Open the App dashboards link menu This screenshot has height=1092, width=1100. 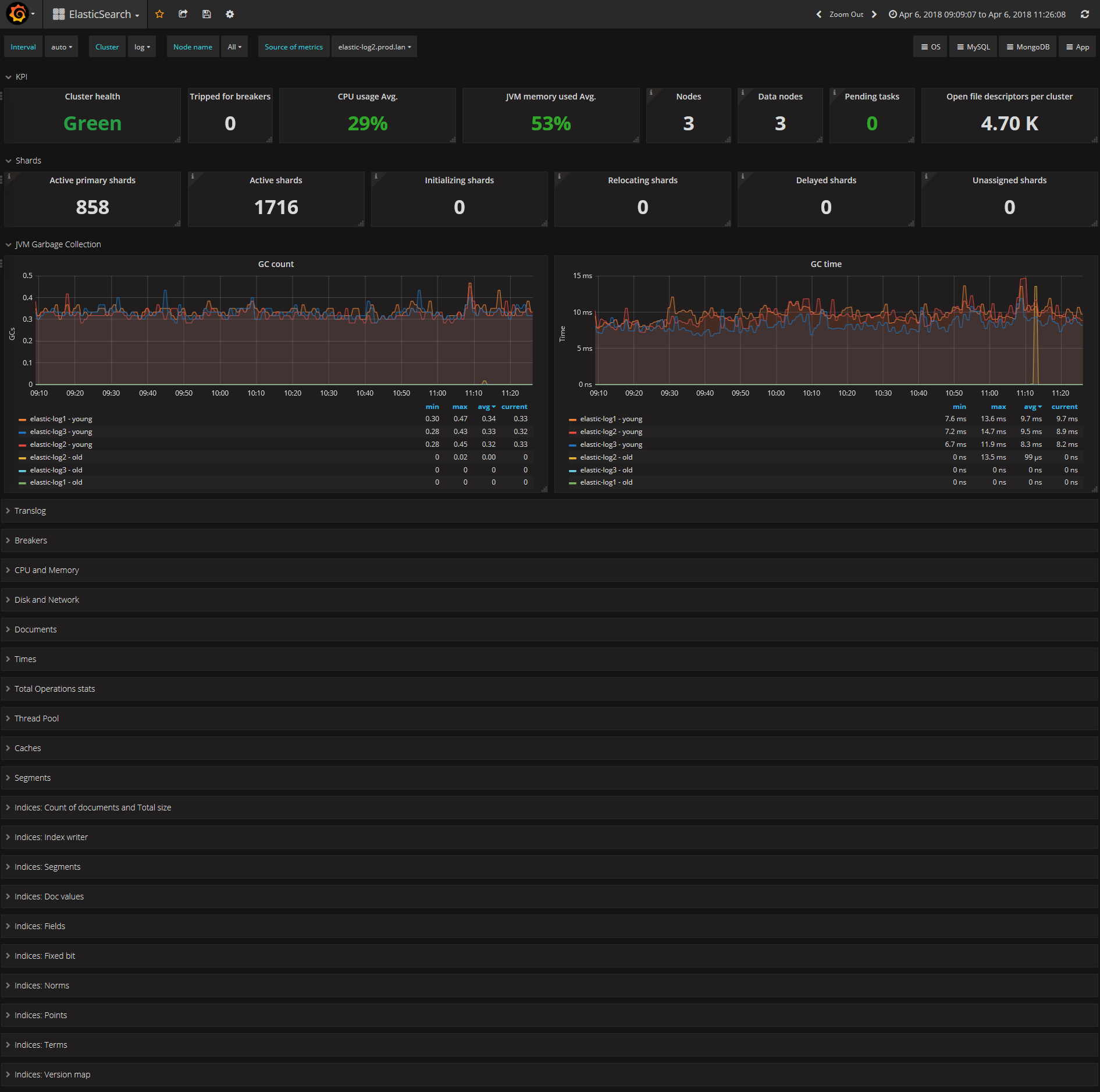coord(1077,47)
